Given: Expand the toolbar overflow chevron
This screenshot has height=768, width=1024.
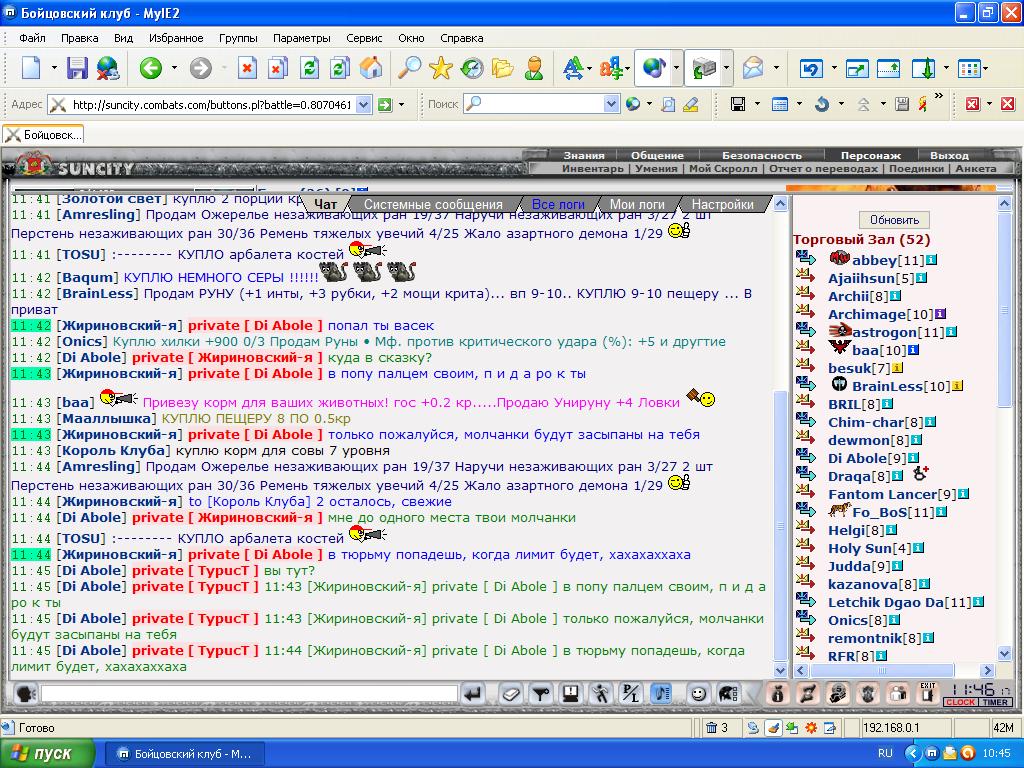Looking at the screenshot, I should (938, 96).
